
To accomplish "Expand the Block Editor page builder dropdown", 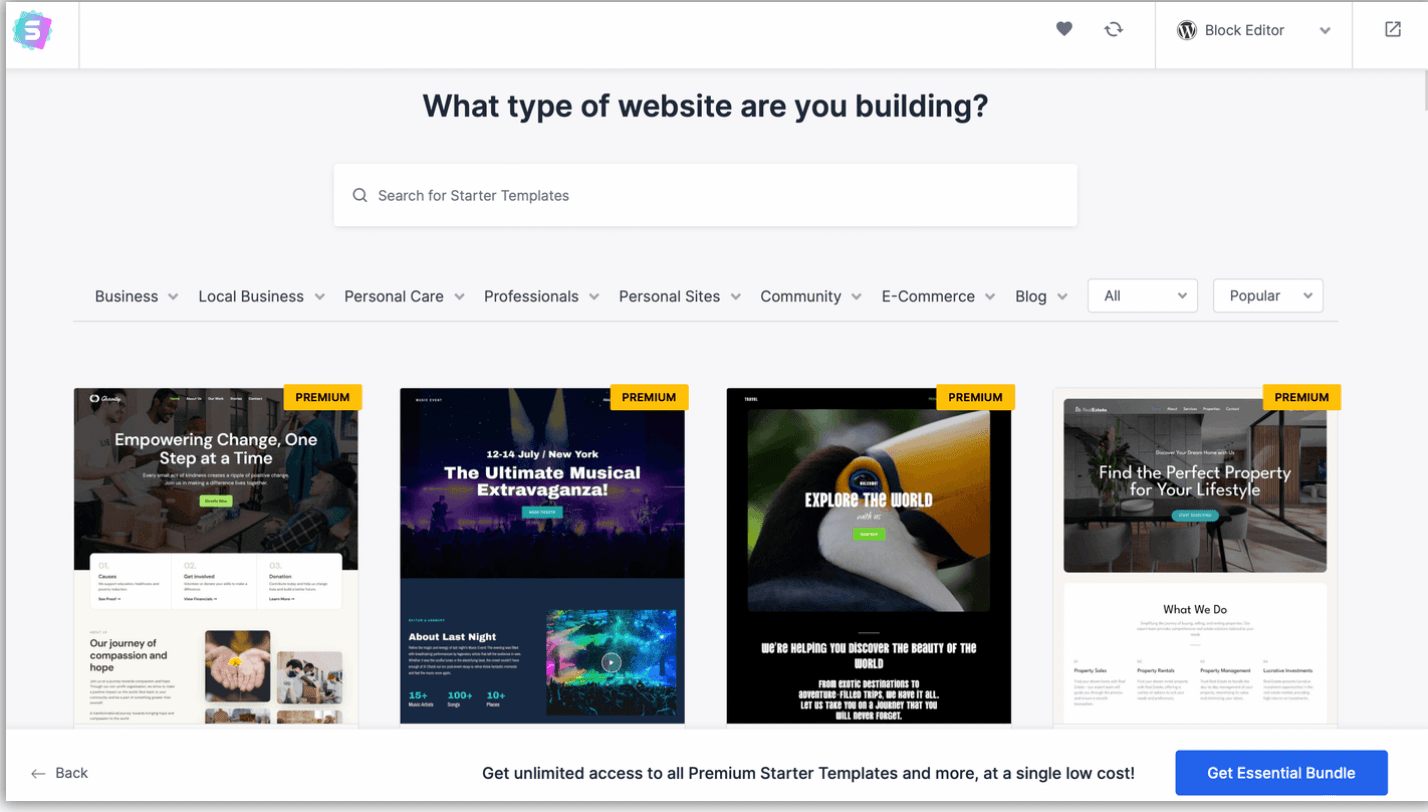I will [1254, 30].
